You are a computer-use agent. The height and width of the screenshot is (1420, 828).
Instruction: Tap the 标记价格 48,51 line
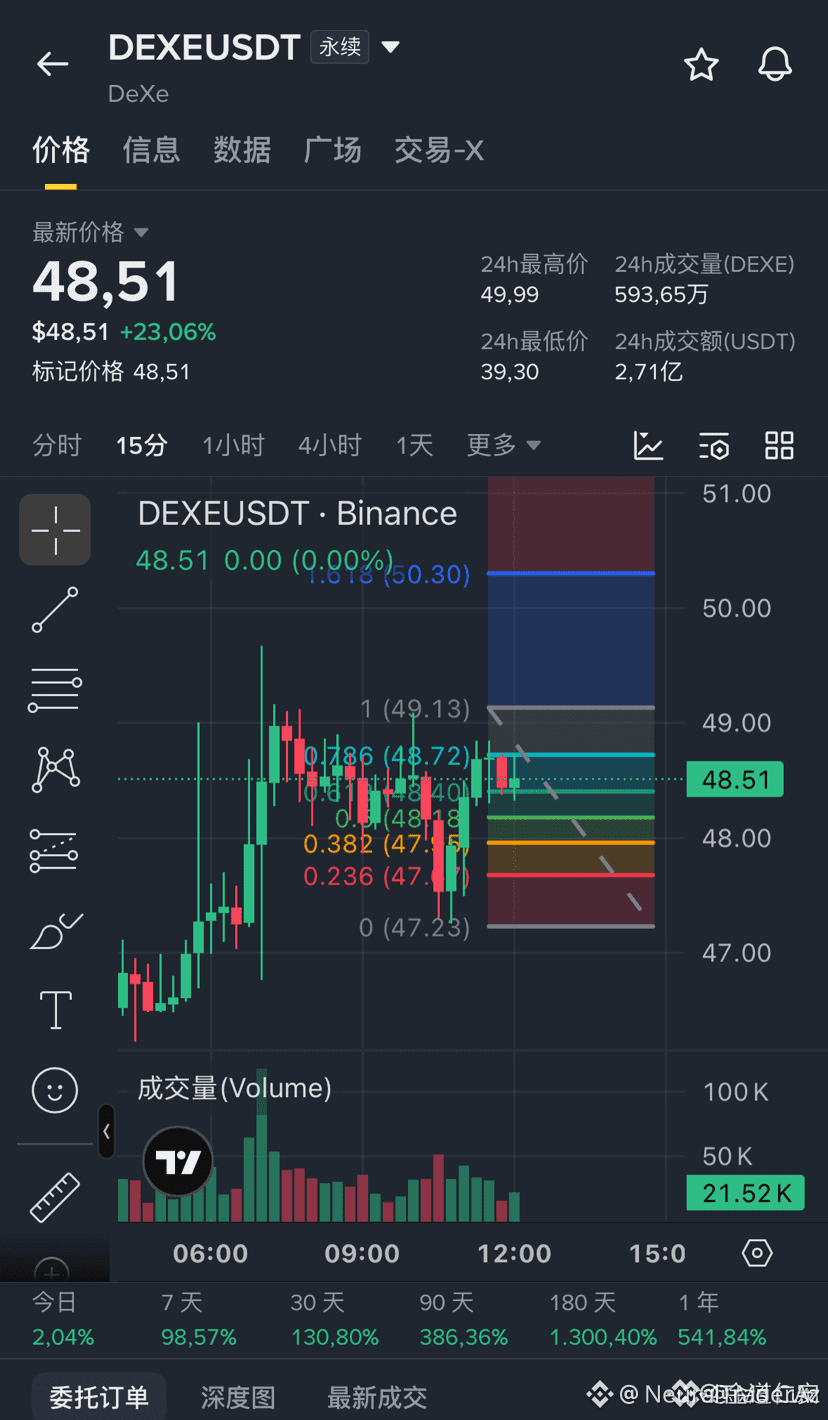point(111,372)
